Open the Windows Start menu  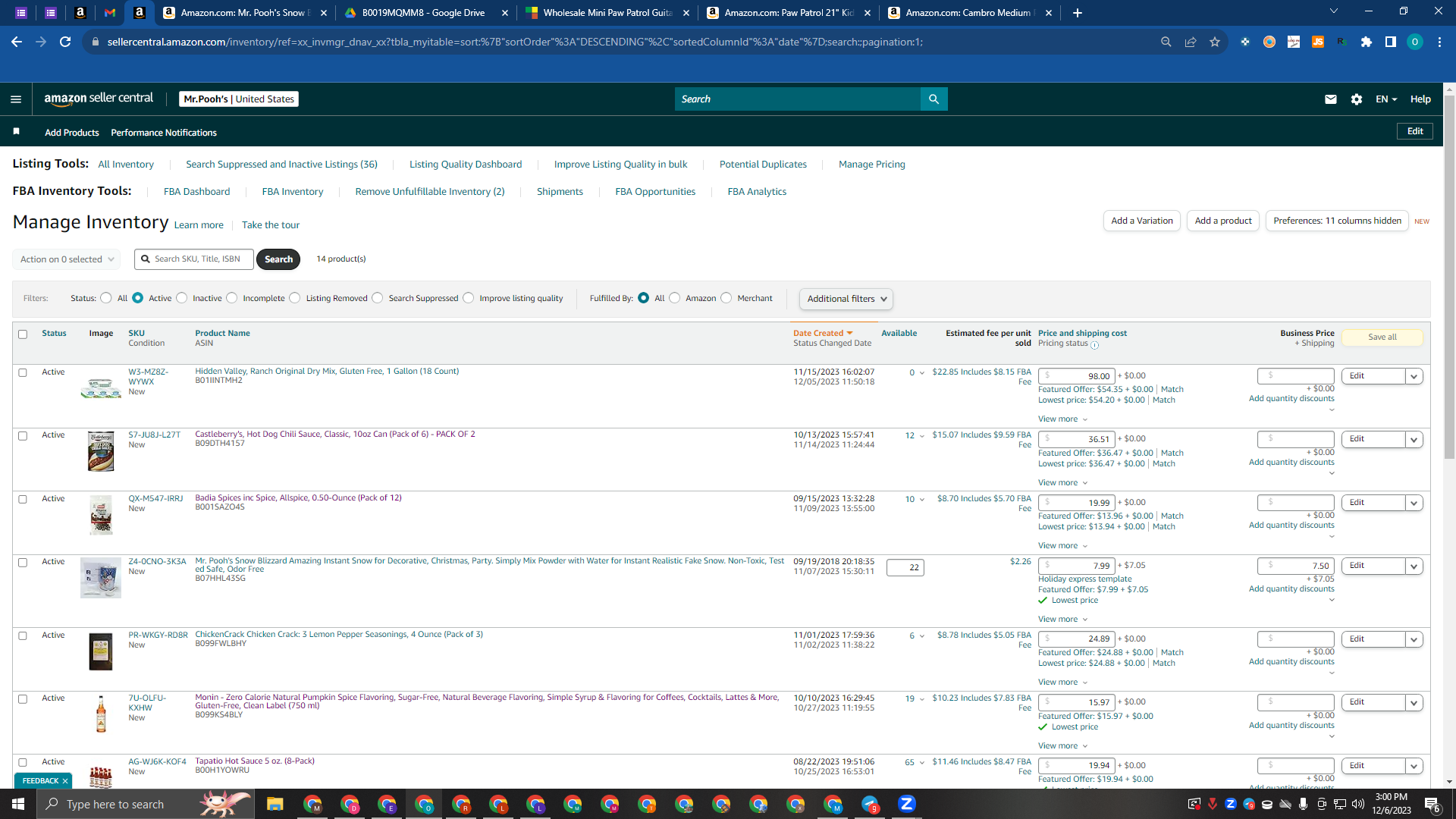18,804
